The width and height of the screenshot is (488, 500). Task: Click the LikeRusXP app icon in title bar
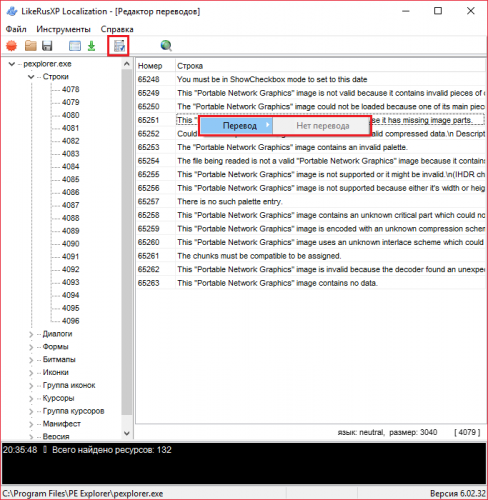coord(12,11)
